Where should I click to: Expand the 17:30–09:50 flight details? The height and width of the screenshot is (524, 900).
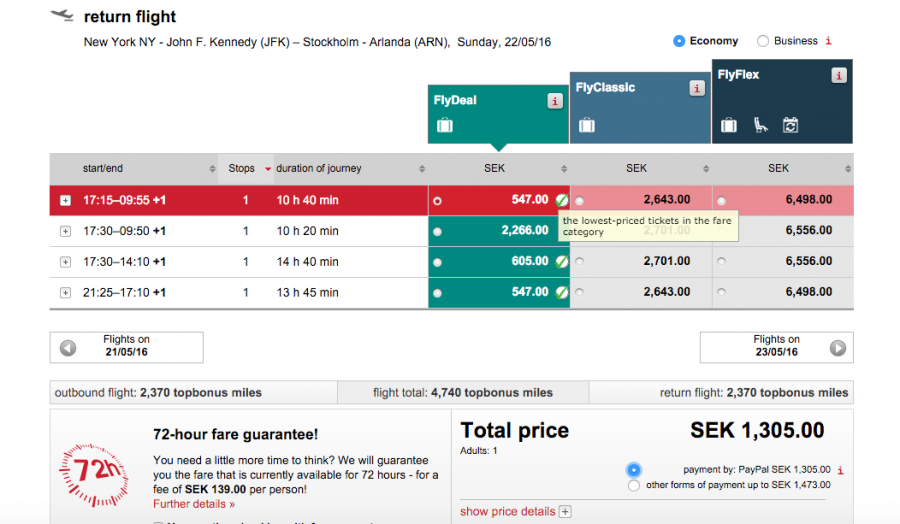(x=65, y=231)
